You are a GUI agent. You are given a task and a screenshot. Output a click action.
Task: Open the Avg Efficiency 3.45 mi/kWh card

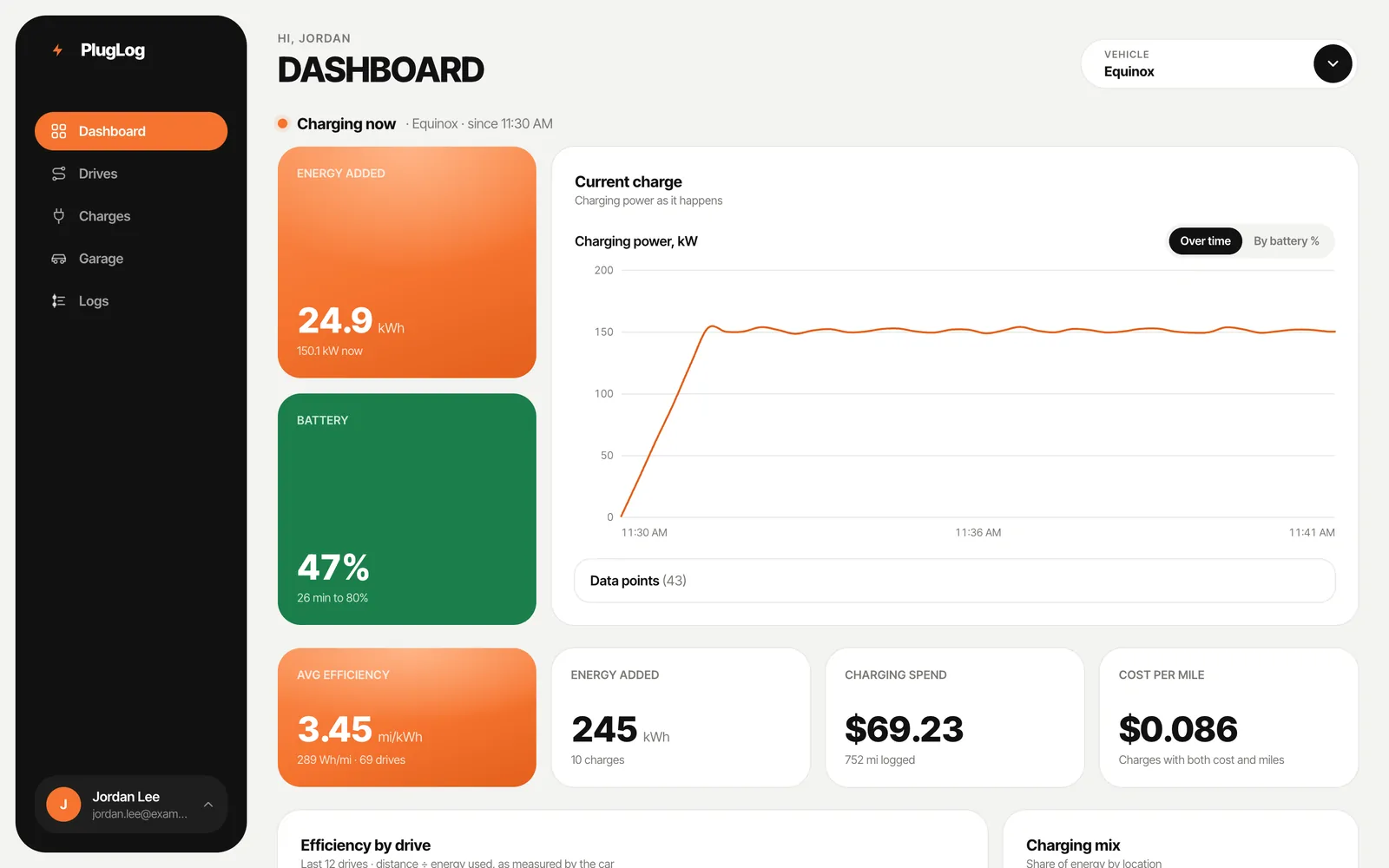tap(407, 718)
